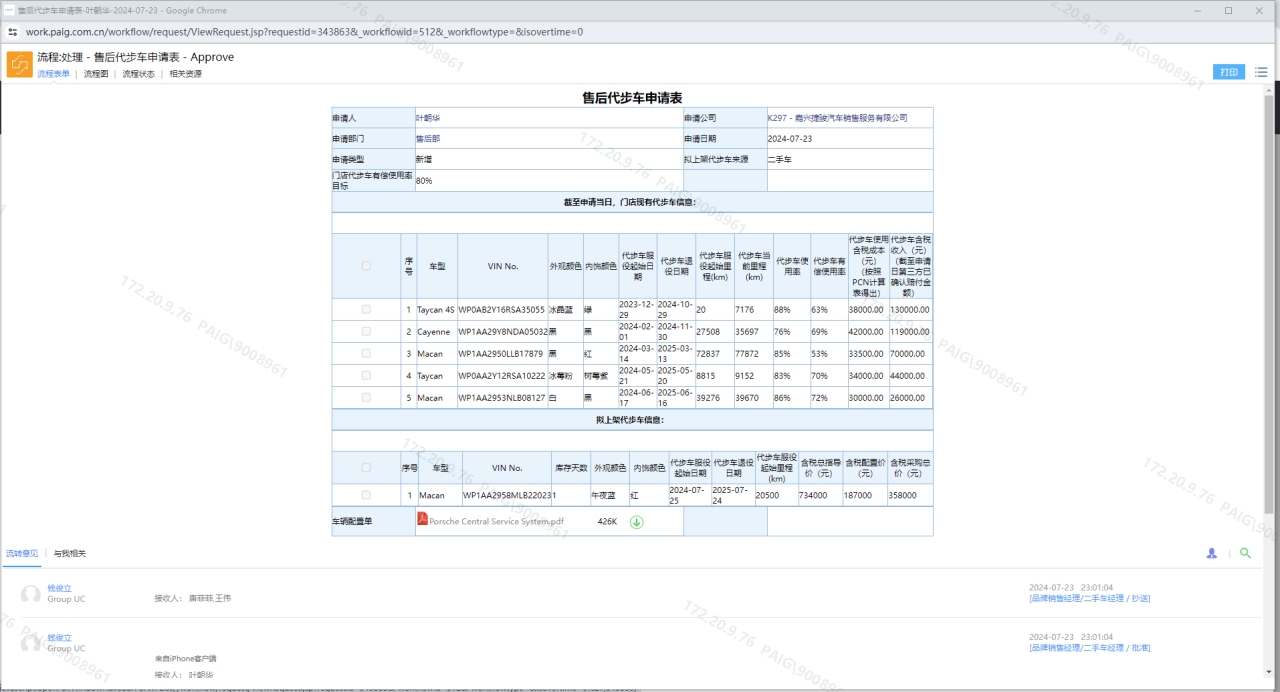
Task: Tick the checkbox for Cayenne row
Action: coord(366,332)
